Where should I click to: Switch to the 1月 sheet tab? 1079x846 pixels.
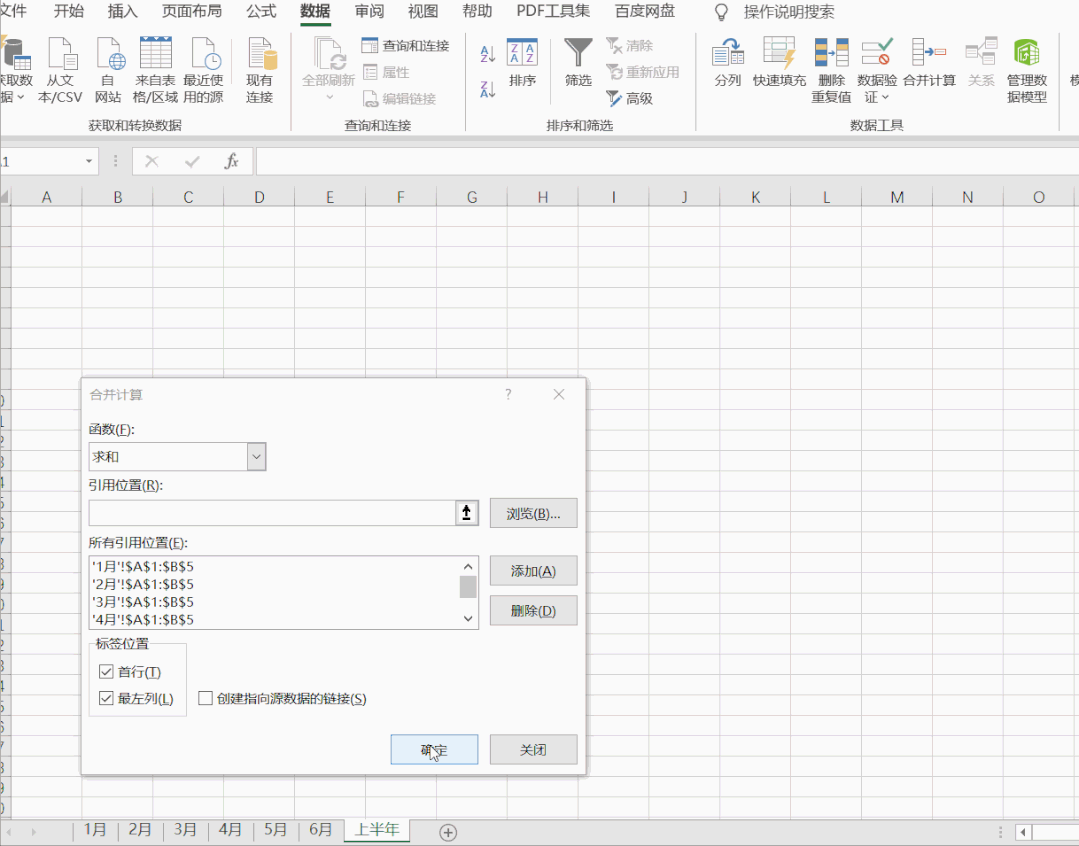pos(95,830)
